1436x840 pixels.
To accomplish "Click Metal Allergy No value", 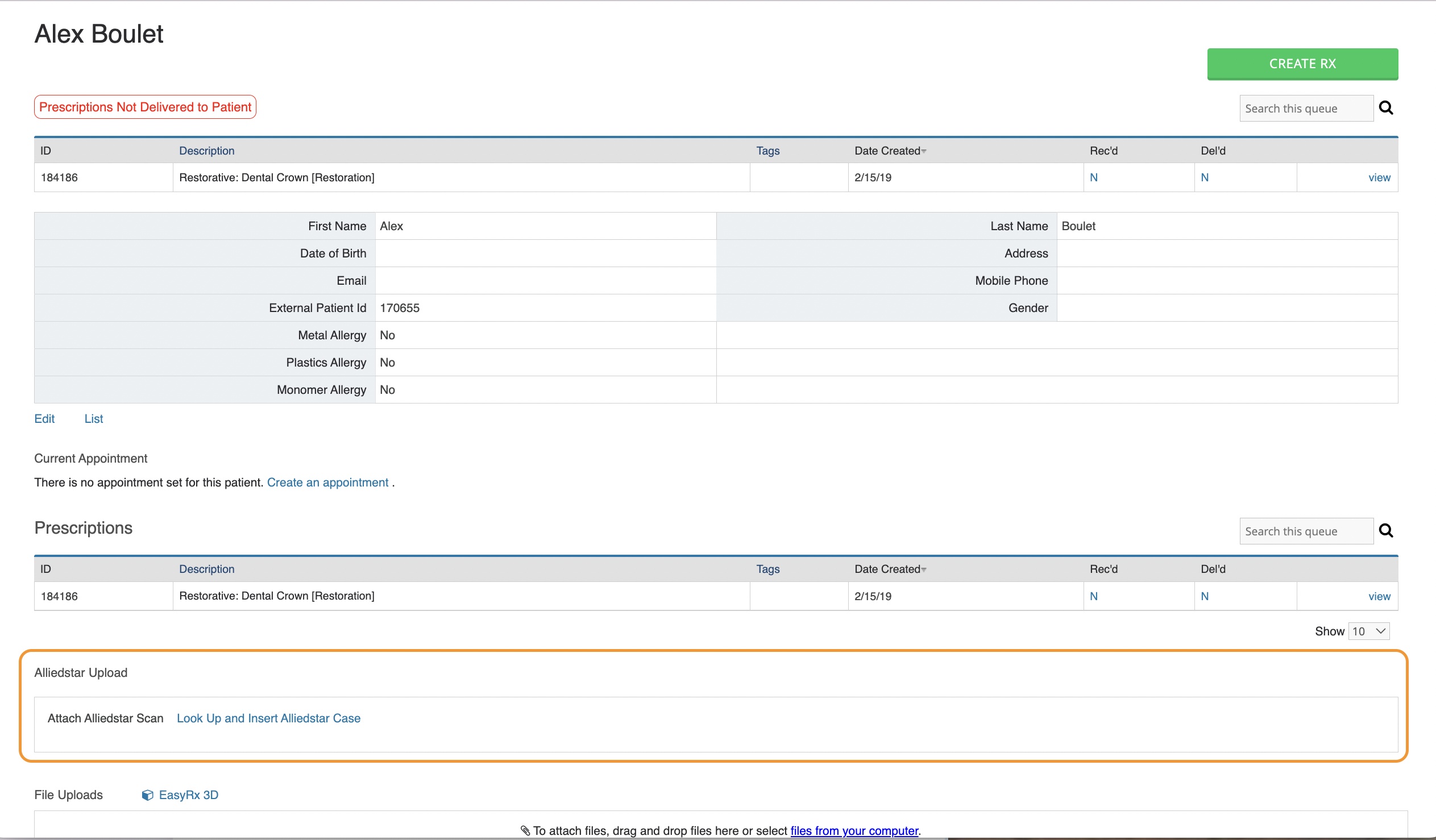I will 387,335.
